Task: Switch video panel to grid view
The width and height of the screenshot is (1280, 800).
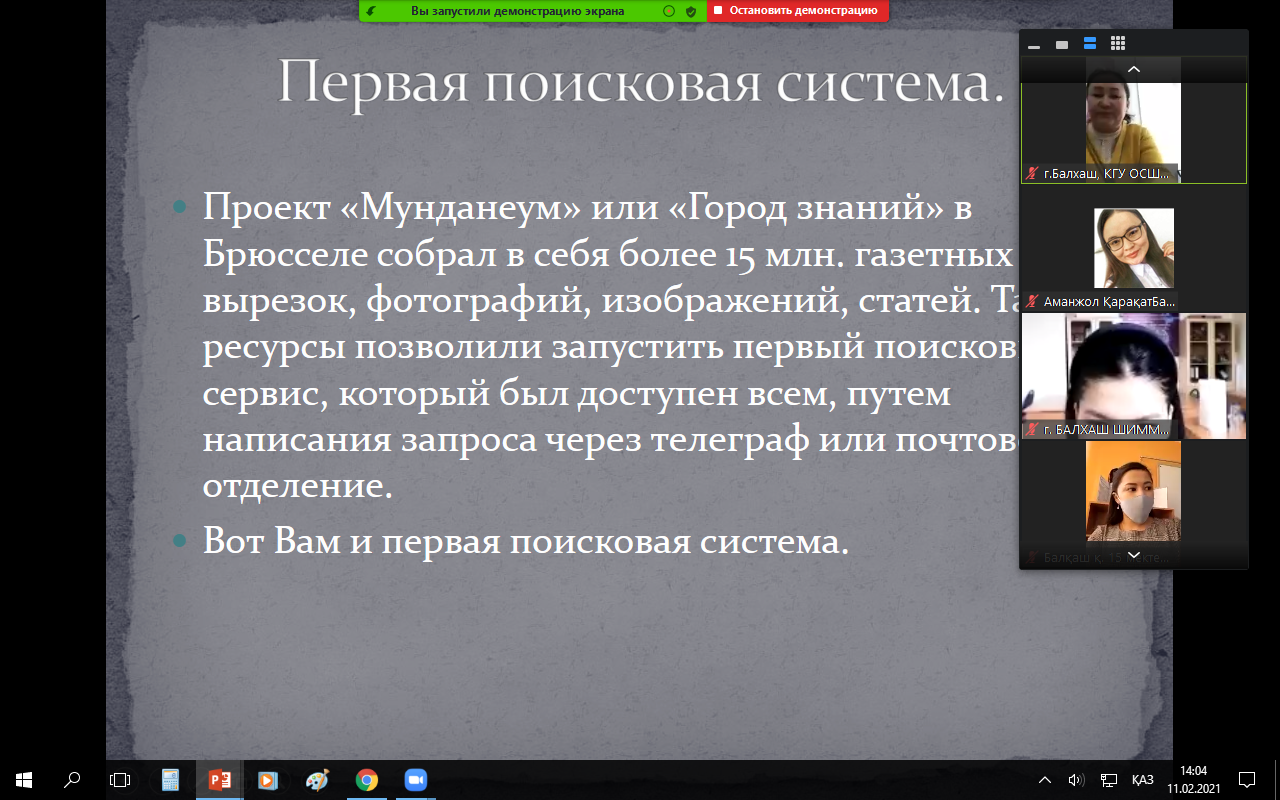Action: pyautogui.click(x=1118, y=44)
